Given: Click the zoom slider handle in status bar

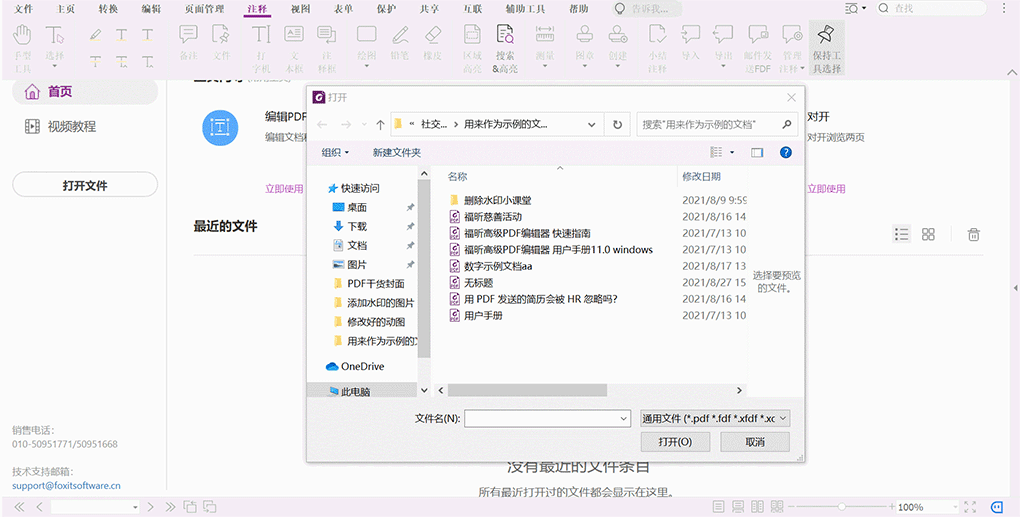Looking at the screenshot, I should [842, 507].
